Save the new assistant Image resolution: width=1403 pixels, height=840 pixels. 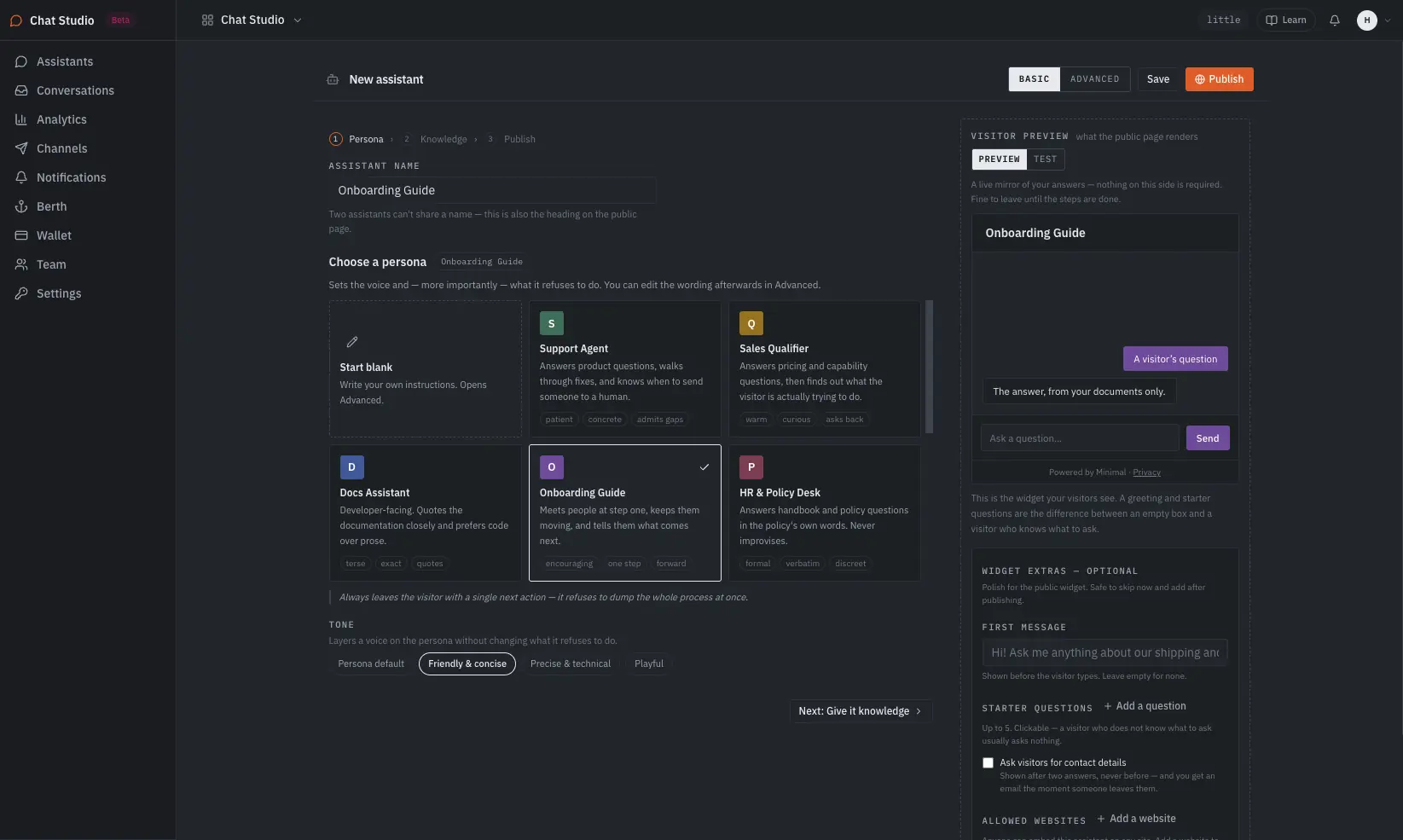pos(1158,79)
